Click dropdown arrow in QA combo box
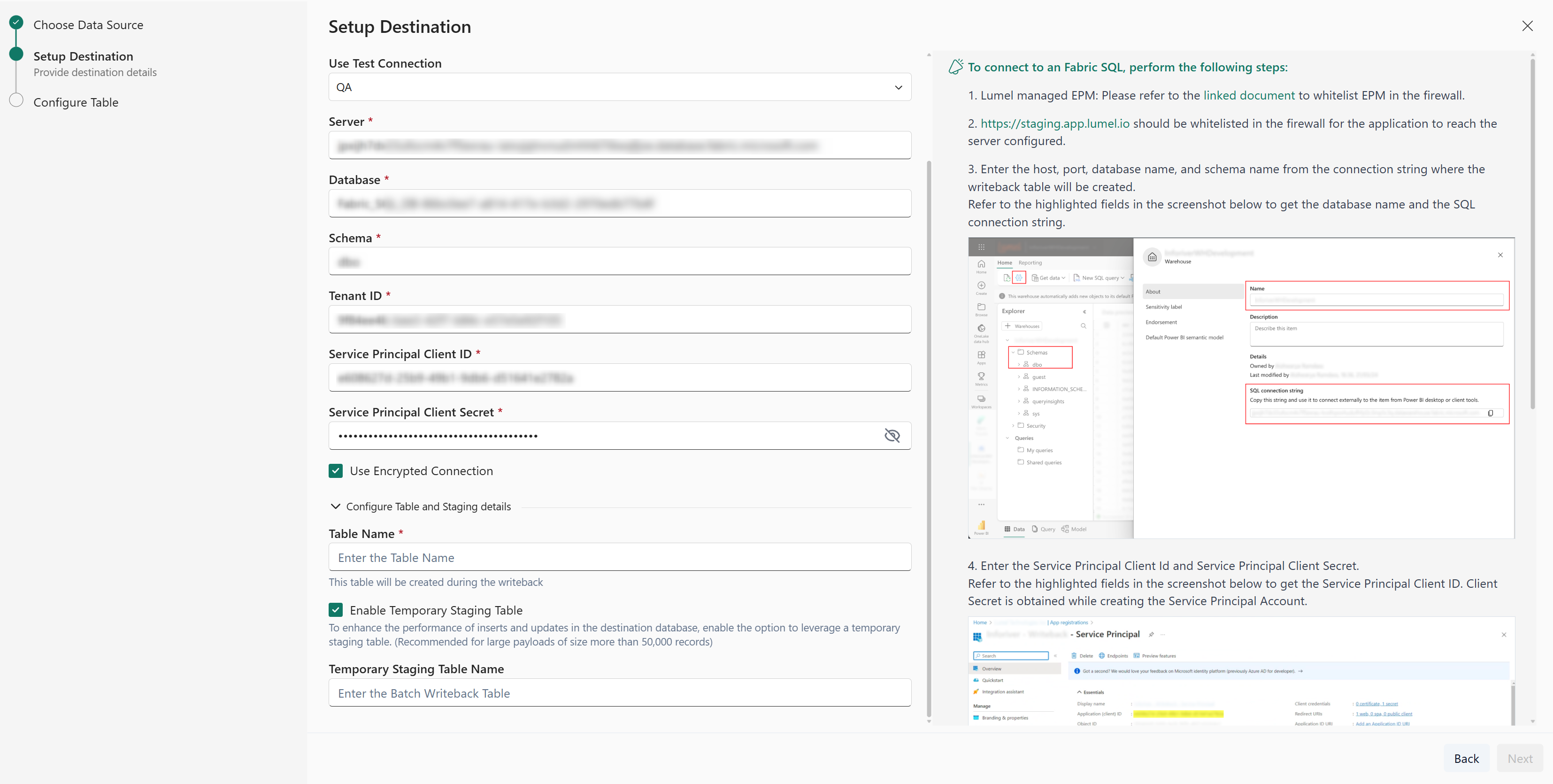 pos(898,87)
